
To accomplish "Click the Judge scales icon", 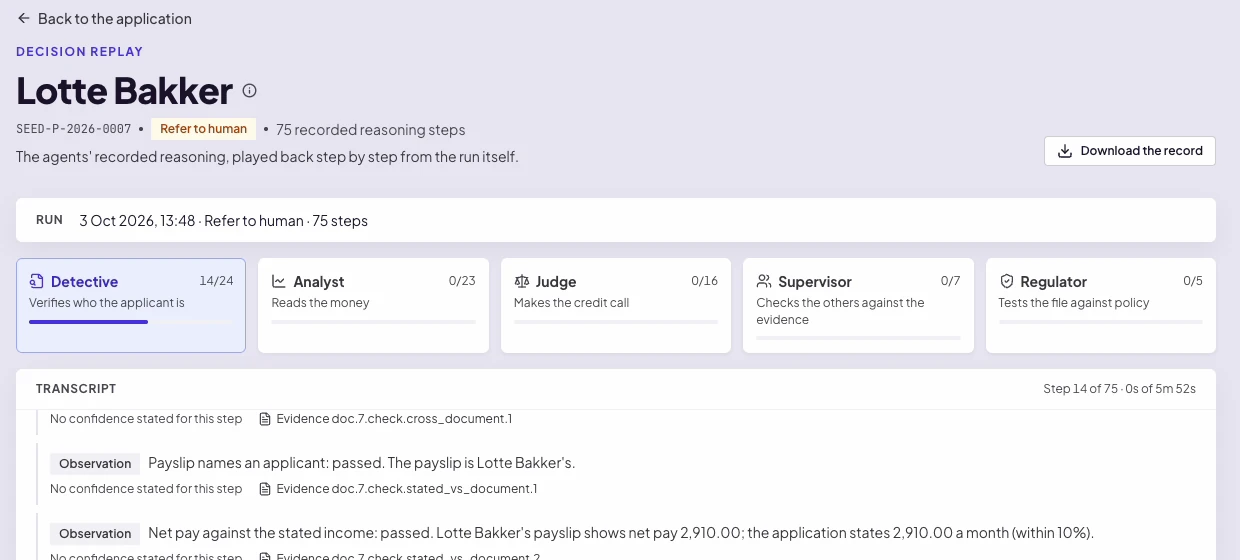I will [x=522, y=282].
